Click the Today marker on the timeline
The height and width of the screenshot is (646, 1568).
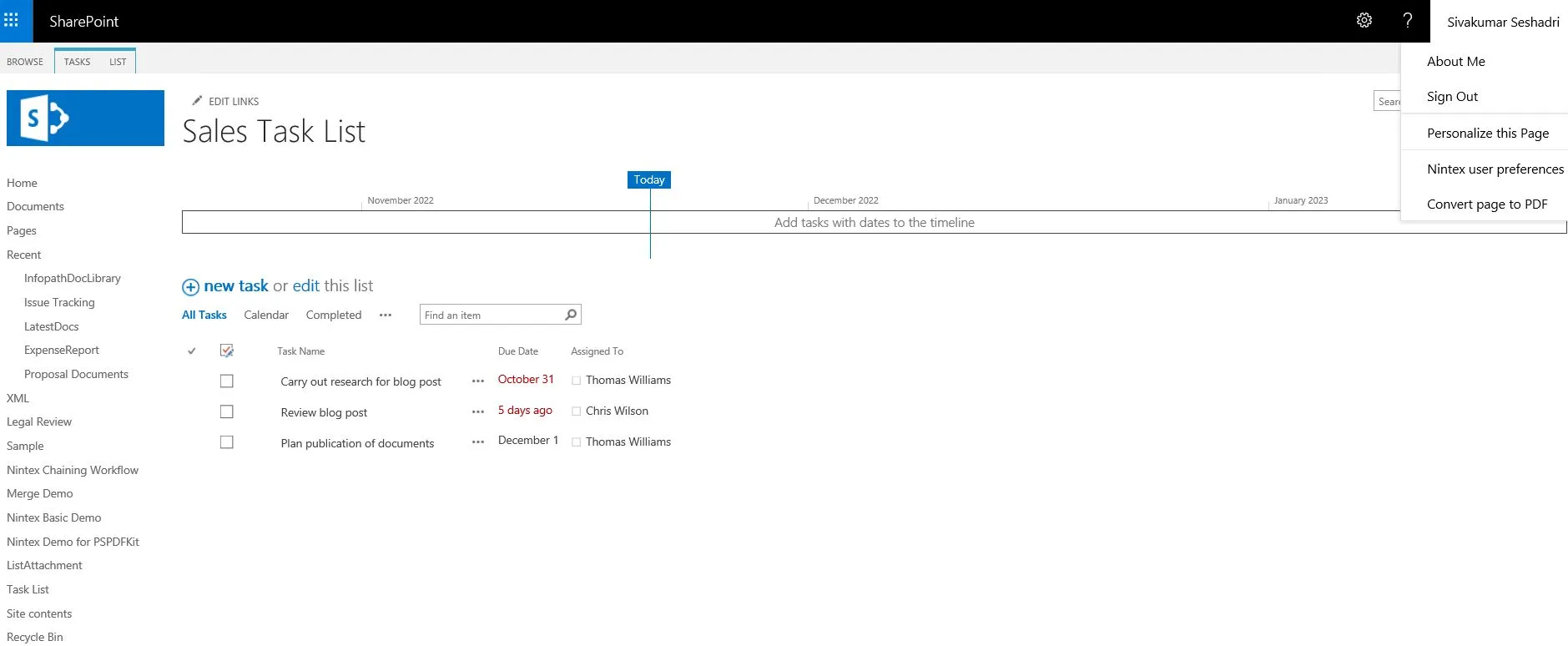[649, 179]
